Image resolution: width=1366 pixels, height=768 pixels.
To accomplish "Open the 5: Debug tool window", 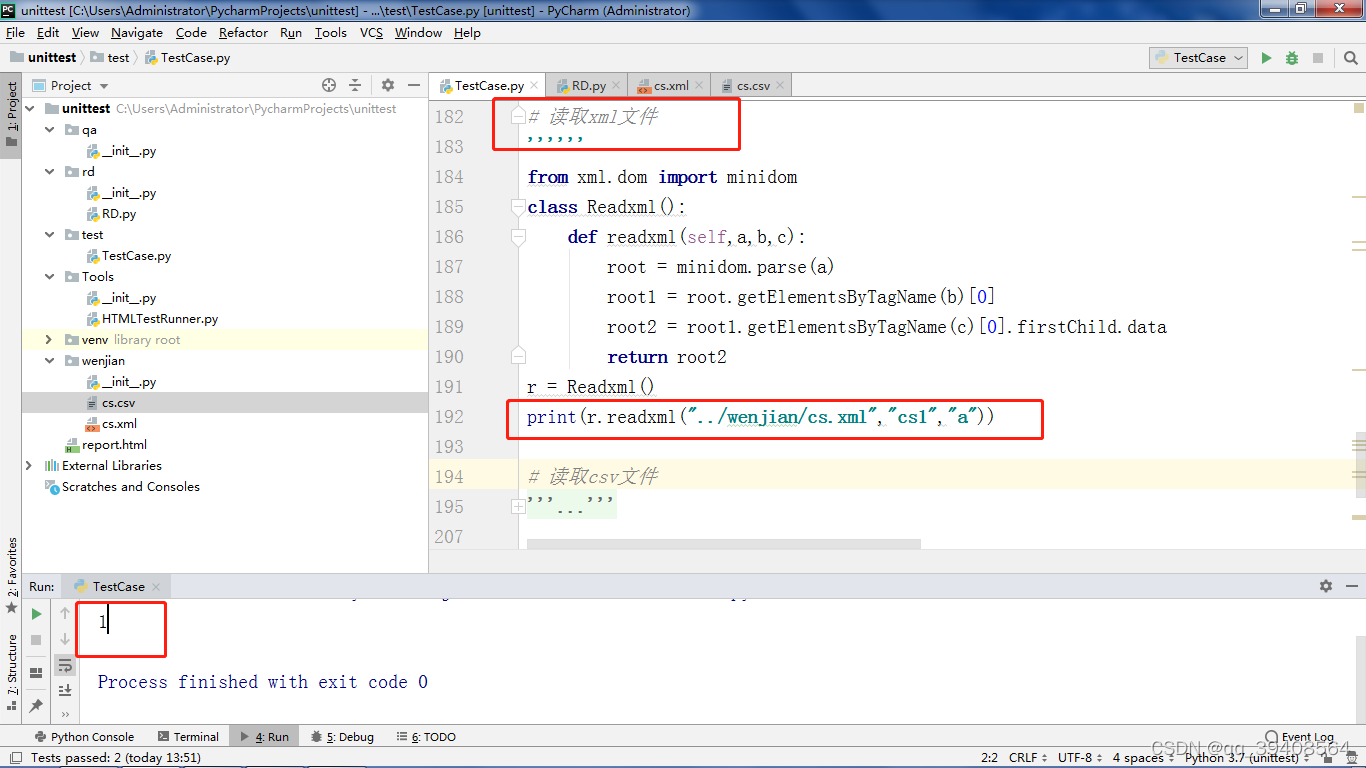I will point(345,737).
